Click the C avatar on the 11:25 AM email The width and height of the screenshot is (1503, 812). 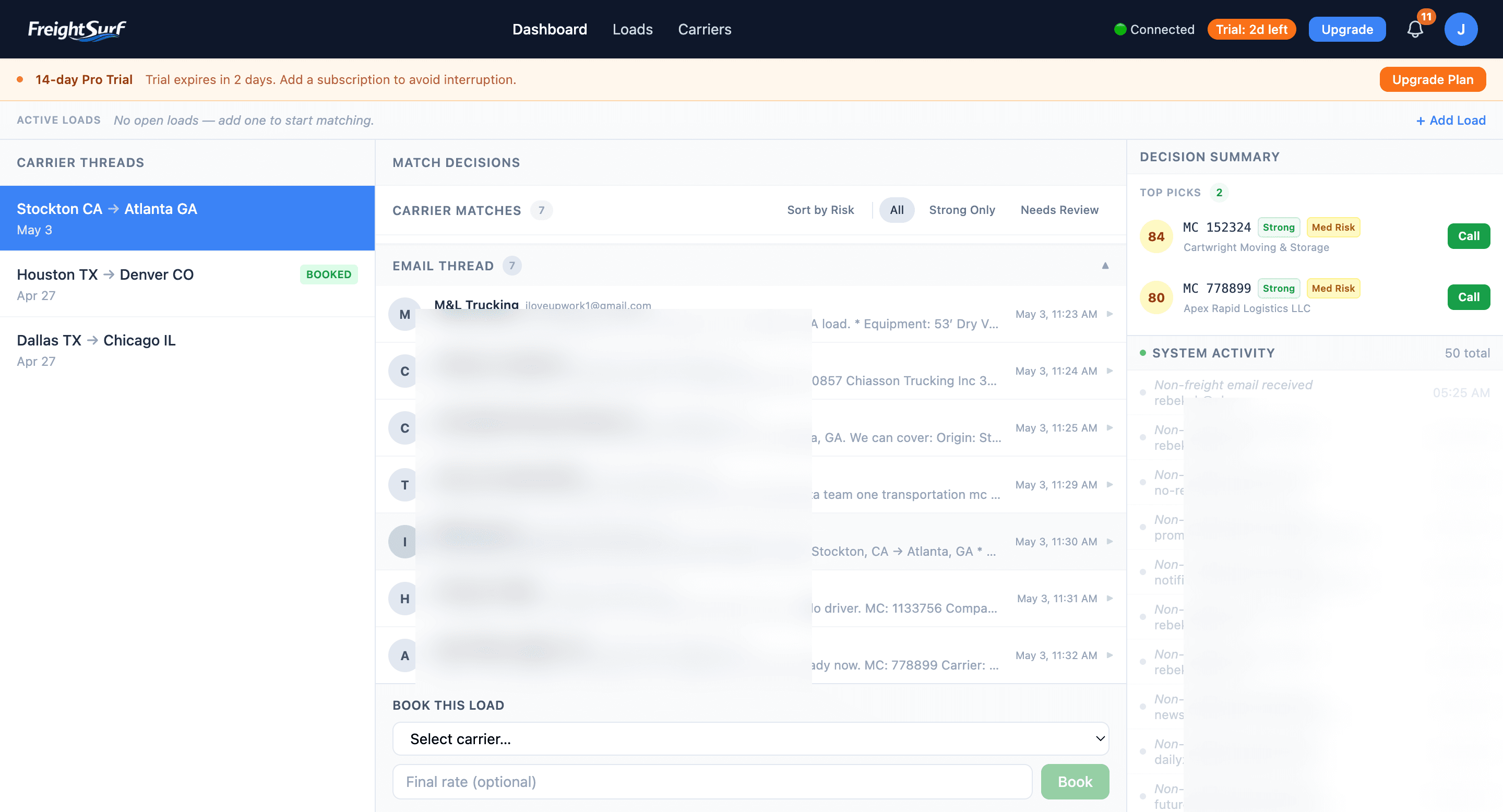(x=405, y=428)
